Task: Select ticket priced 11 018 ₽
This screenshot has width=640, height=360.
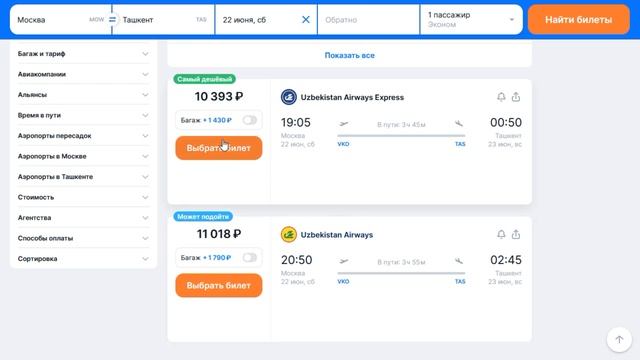Action: 219,285
